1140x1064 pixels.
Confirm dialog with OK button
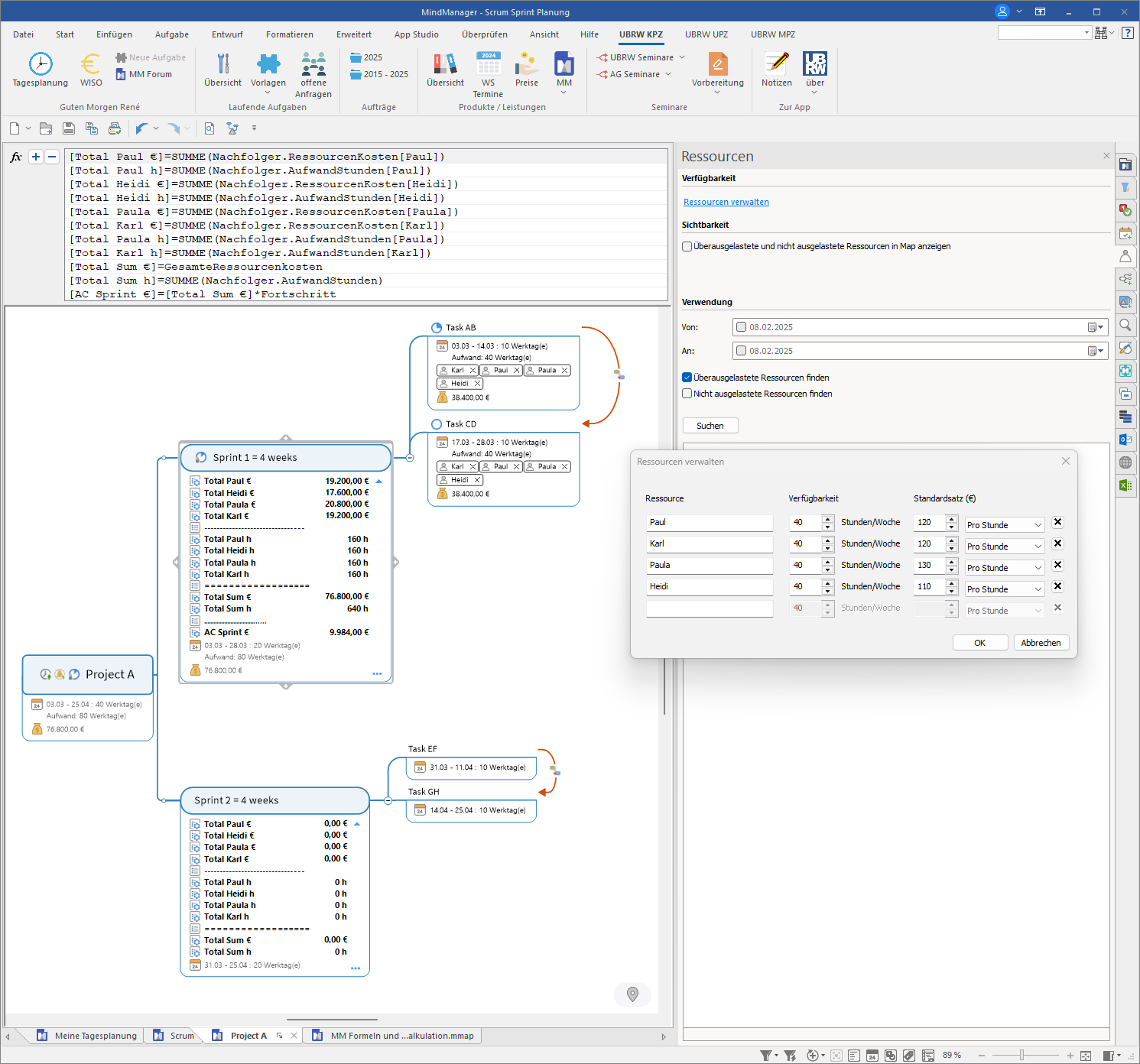click(x=980, y=643)
